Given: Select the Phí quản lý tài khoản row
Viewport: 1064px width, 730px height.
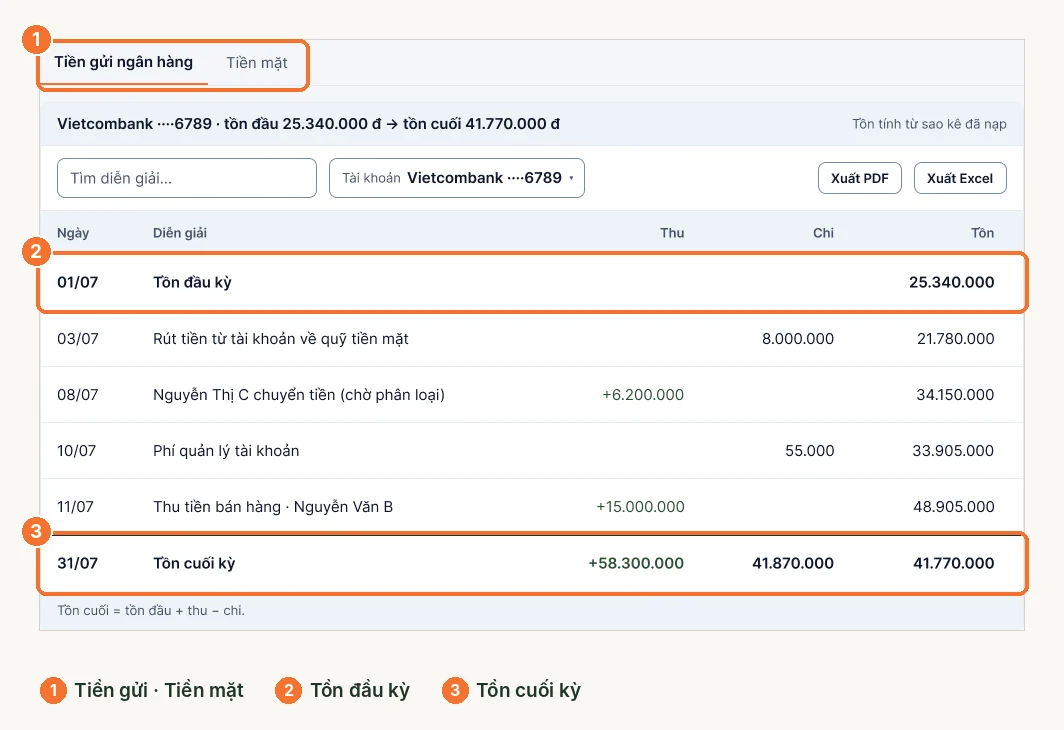Looking at the screenshot, I should click(532, 450).
